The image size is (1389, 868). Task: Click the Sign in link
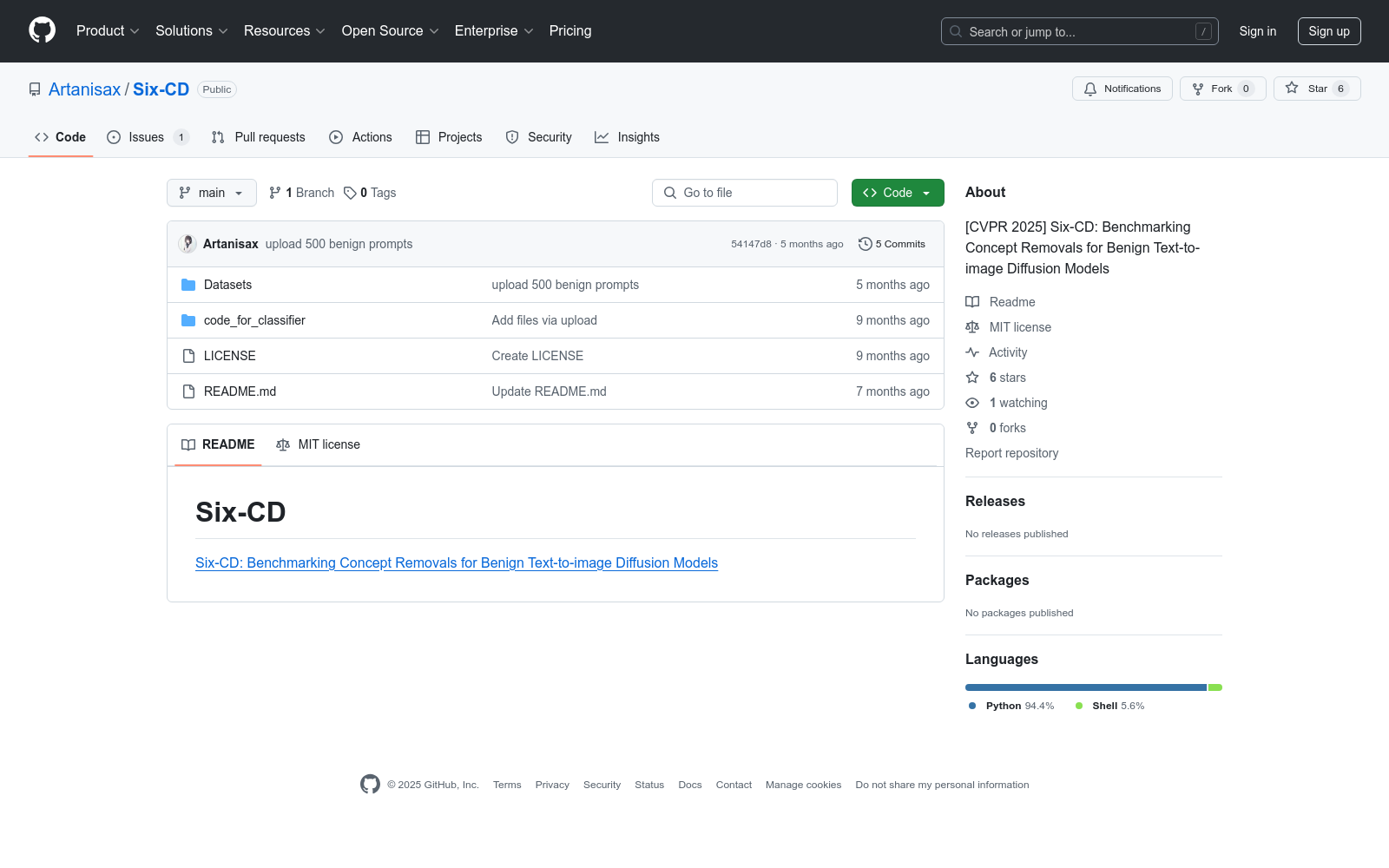pyautogui.click(x=1258, y=31)
